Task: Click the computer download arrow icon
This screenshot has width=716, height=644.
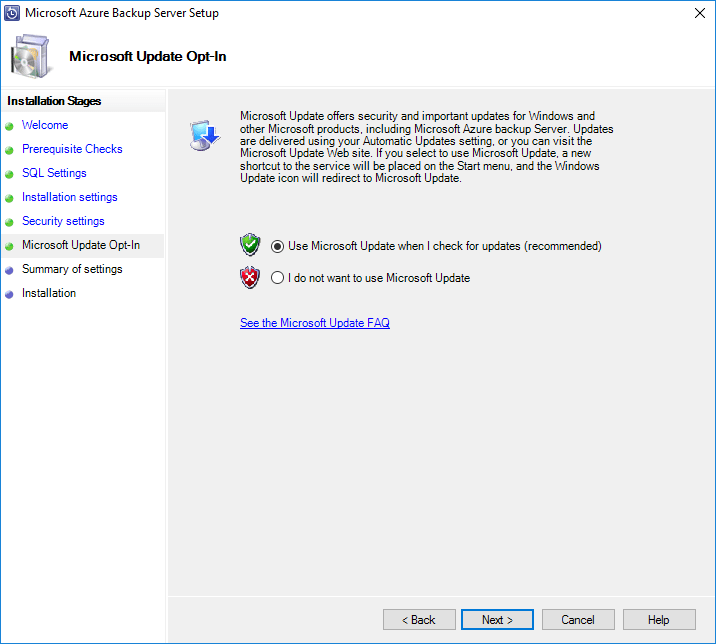Action: pyautogui.click(x=205, y=136)
